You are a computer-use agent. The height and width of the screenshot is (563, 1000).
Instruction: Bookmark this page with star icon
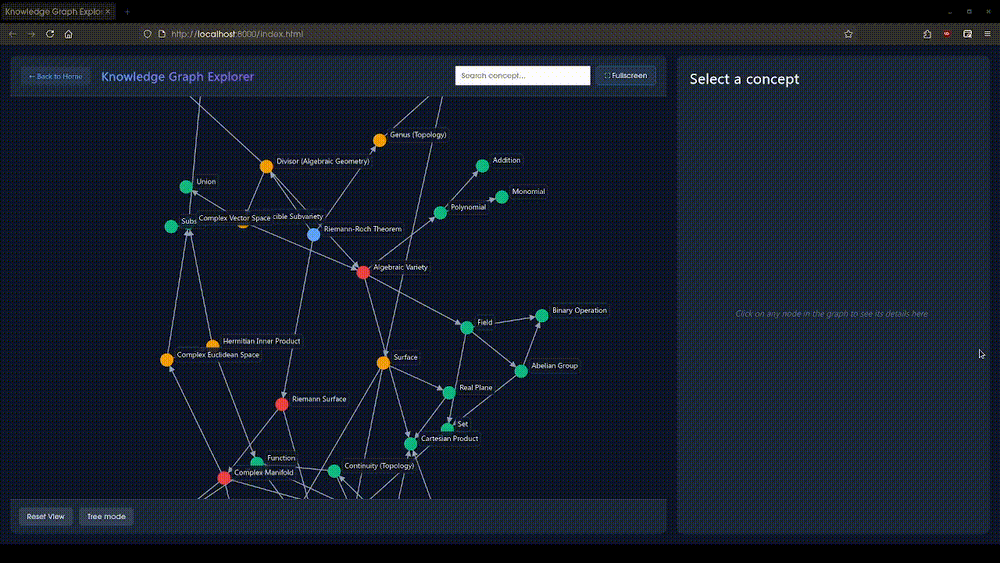coord(848,34)
